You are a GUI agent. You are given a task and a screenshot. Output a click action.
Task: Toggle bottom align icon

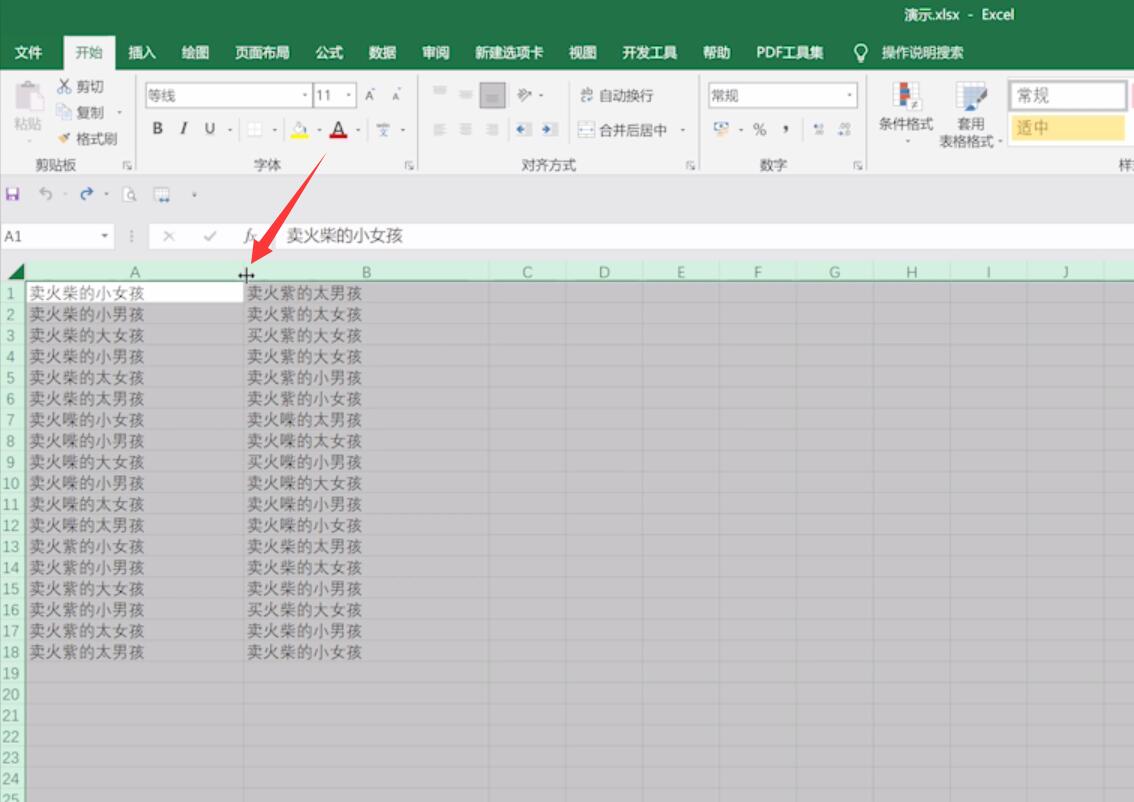click(x=493, y=95)
